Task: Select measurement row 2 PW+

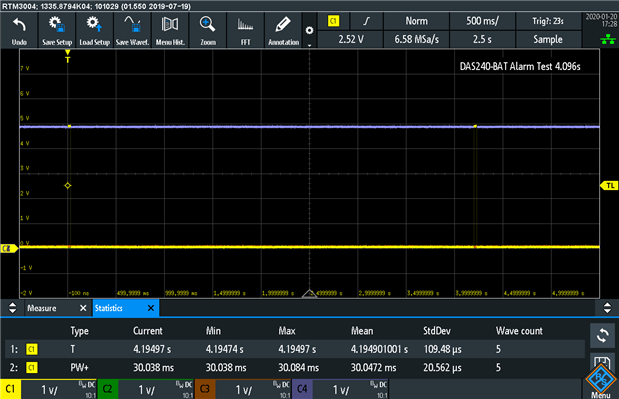Action: (294, 368)
